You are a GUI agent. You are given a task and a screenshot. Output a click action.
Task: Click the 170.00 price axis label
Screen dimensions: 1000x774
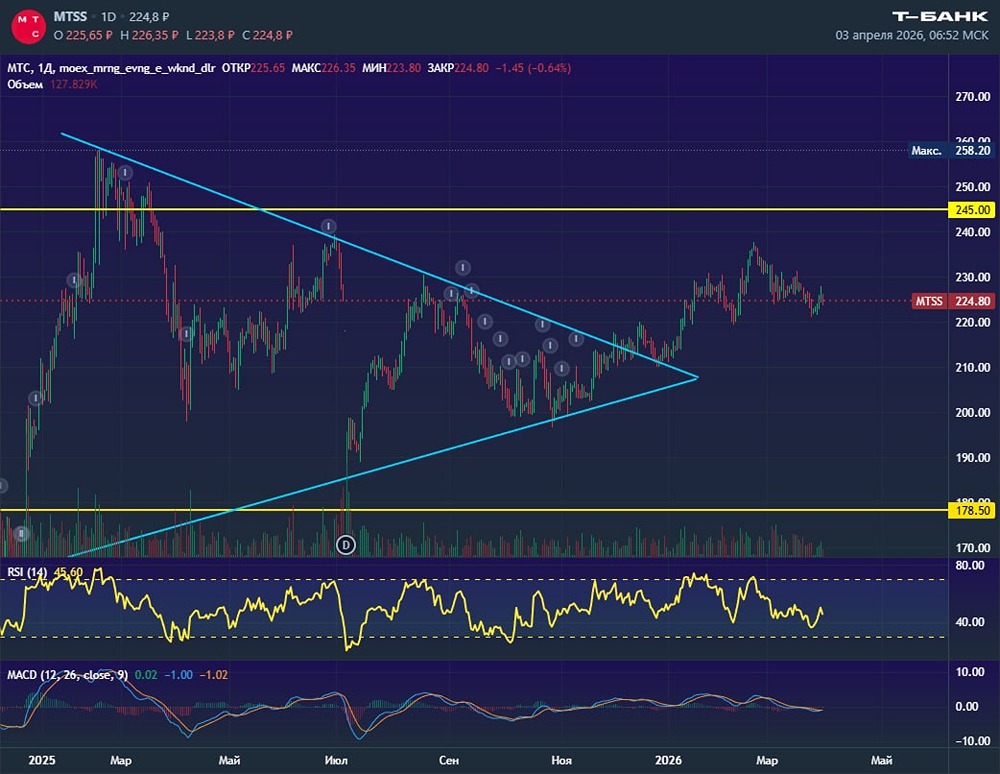973,548
